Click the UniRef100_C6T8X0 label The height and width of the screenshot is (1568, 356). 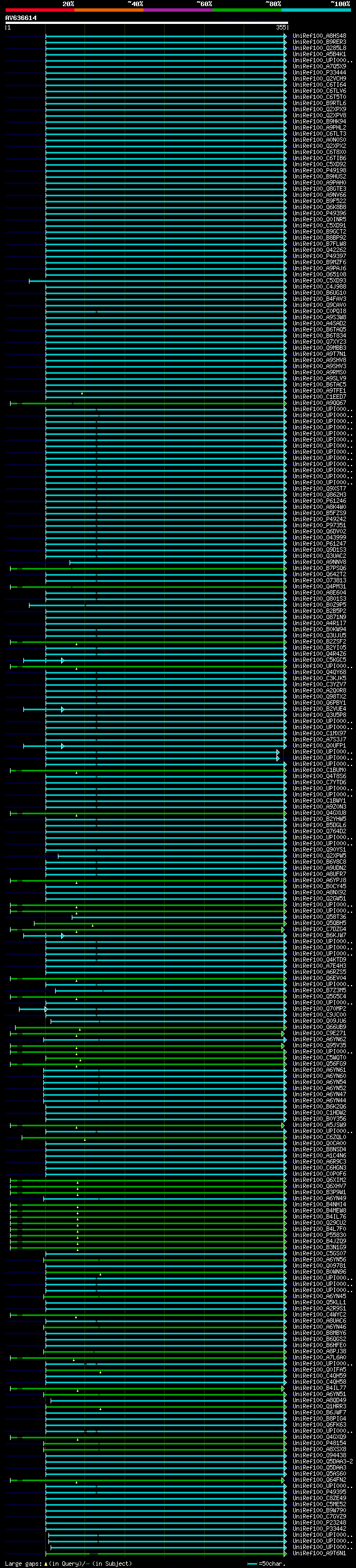click(x=319, y=152)
